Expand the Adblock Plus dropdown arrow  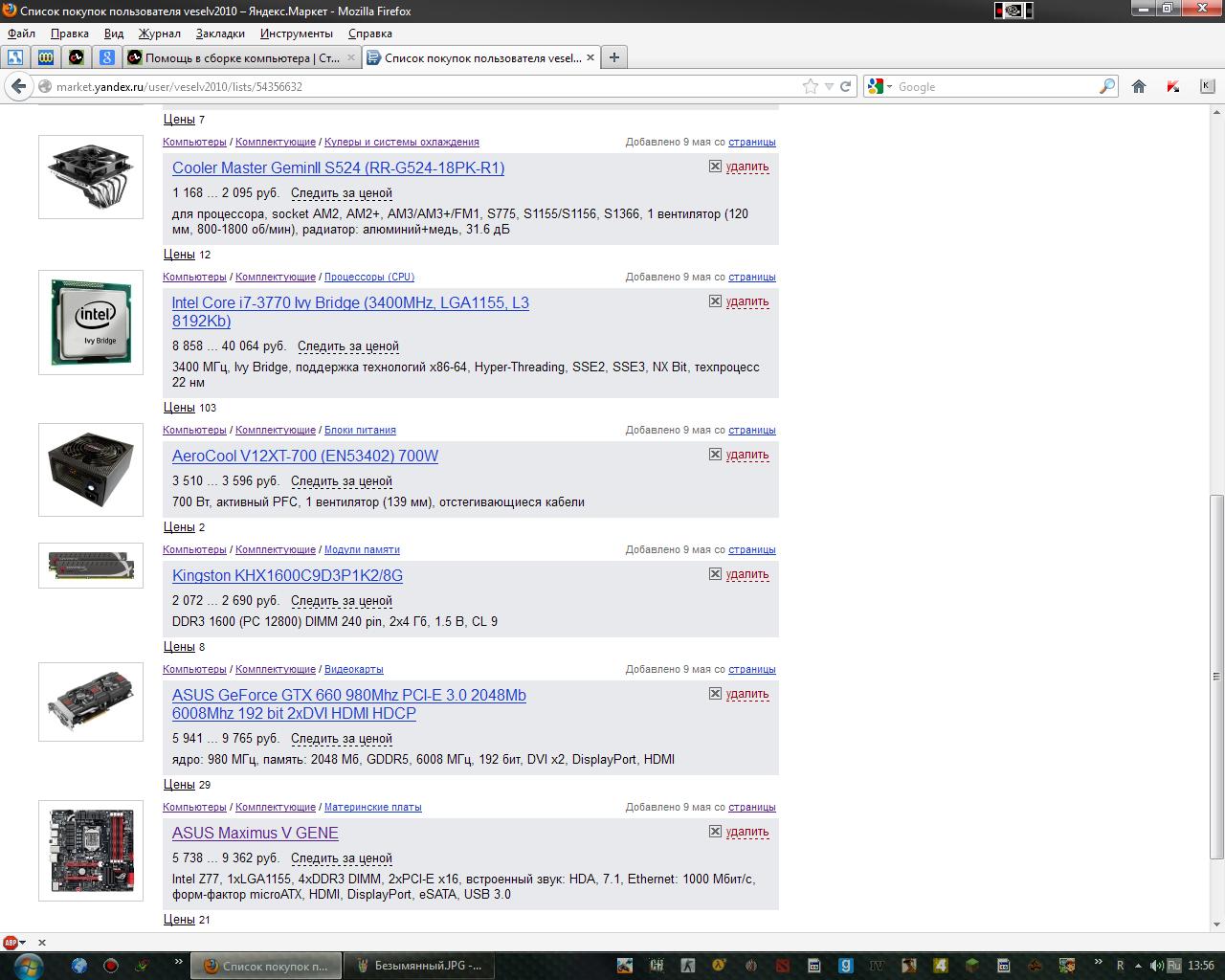click(x=23, y=943)
